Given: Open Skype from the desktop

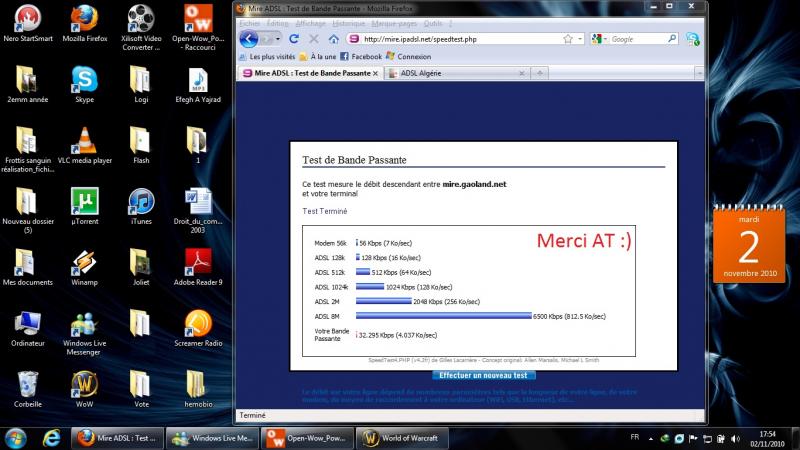Looking at the screenshot, I should (84, 80).
